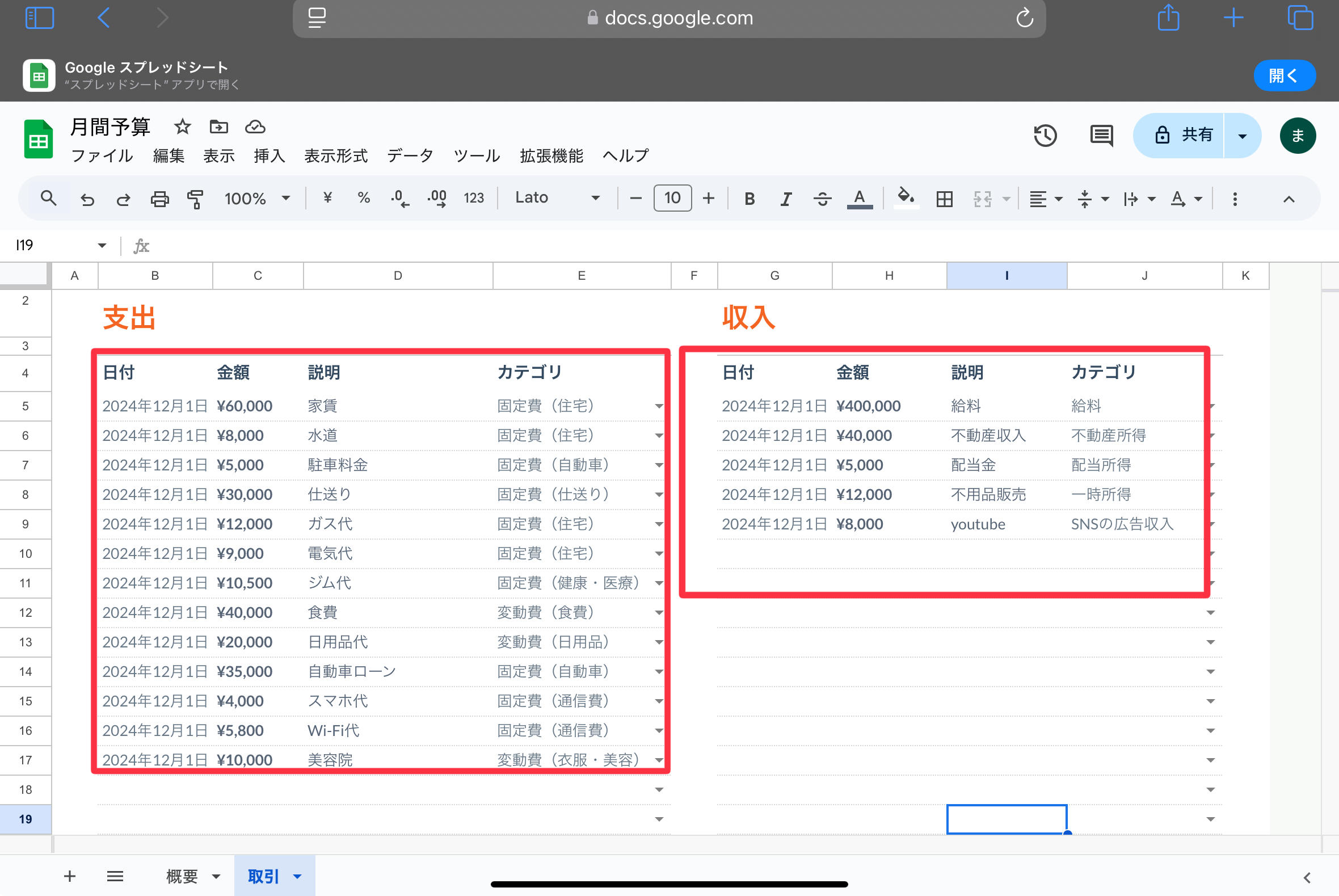Open the borders tool
The height and width of the screenshot is (896, 1339).
click(x=944, y=199)
